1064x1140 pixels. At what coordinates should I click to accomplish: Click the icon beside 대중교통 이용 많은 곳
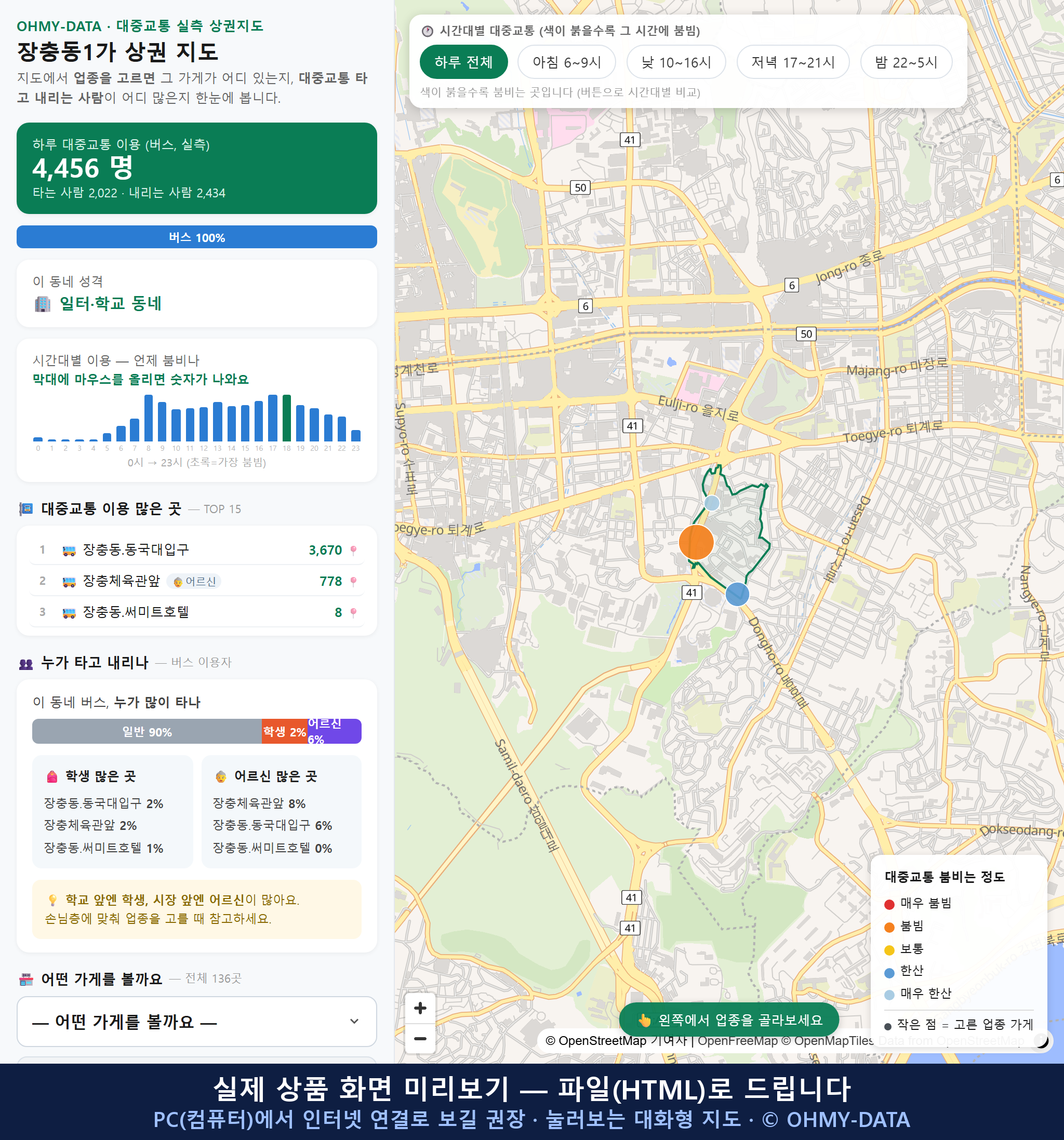point(26,508)
